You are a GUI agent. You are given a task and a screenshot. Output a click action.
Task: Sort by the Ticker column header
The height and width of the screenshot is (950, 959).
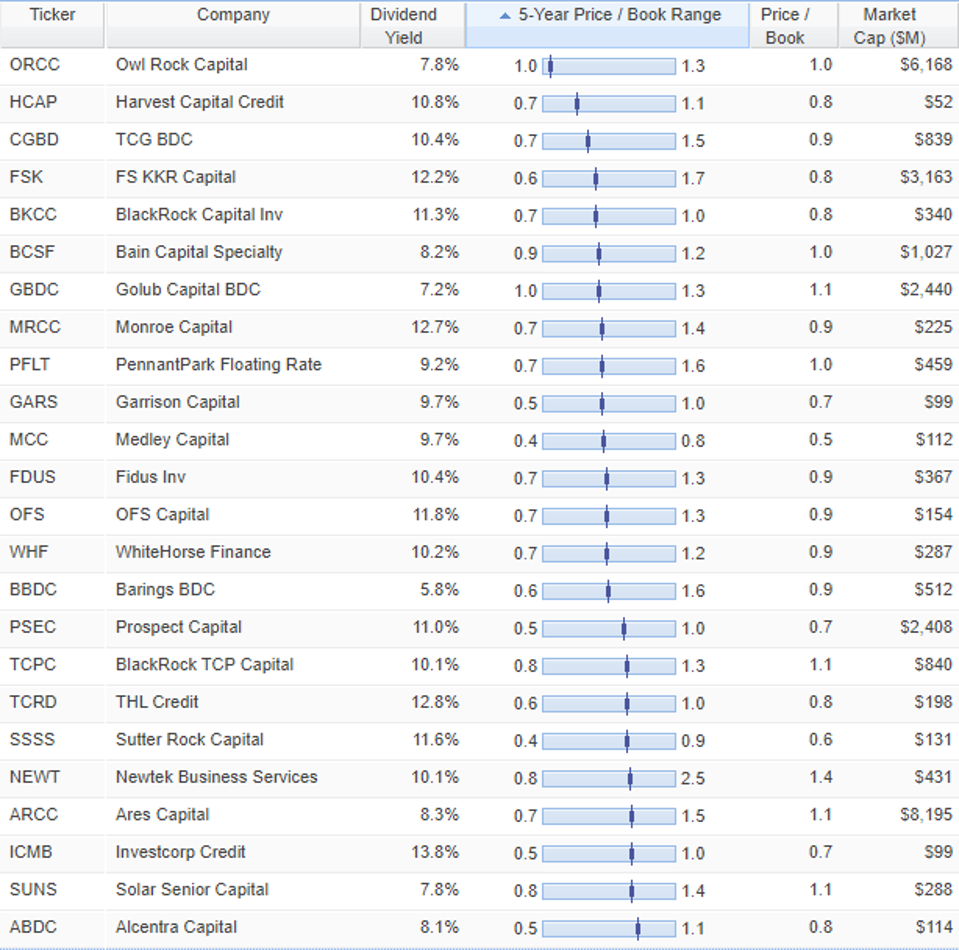(52, 25)
